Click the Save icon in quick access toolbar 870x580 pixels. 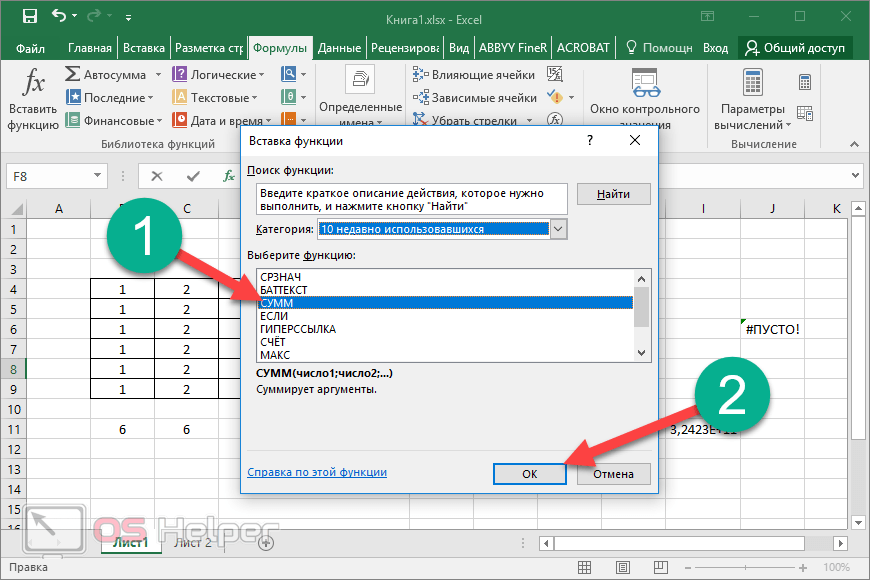click(29, 17)
